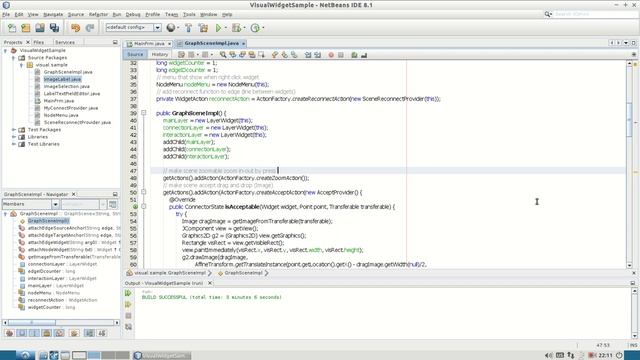The width and height of the screenshot is (640, 360).
Task: Click the Save All toolbar icon
Action: [x=54, y=28]
